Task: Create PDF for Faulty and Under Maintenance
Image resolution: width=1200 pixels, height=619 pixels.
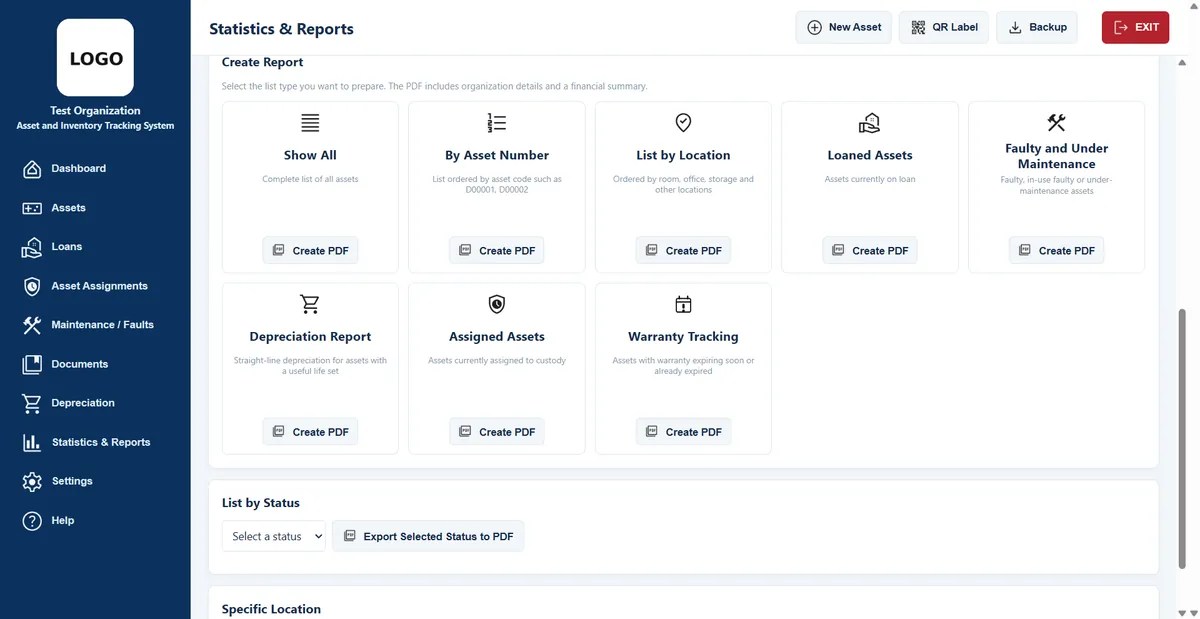Action: (x=1056, y=250)
